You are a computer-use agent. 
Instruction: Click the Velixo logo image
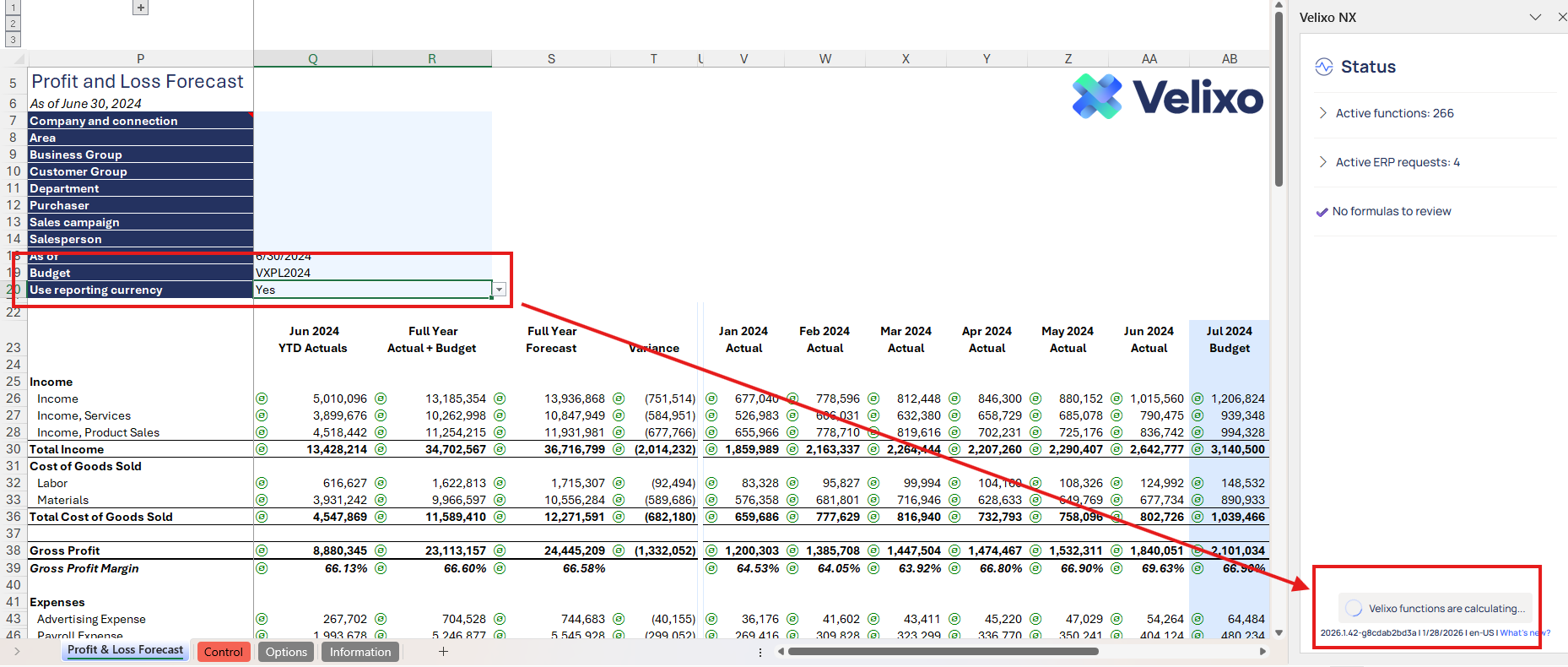click(1167, 96)
